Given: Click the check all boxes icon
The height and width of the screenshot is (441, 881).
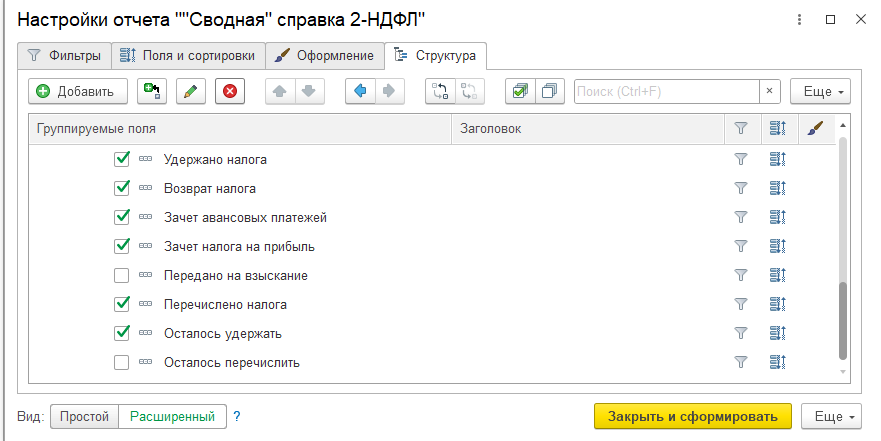Looking at the screenshot, I should [x=519, y=91].
